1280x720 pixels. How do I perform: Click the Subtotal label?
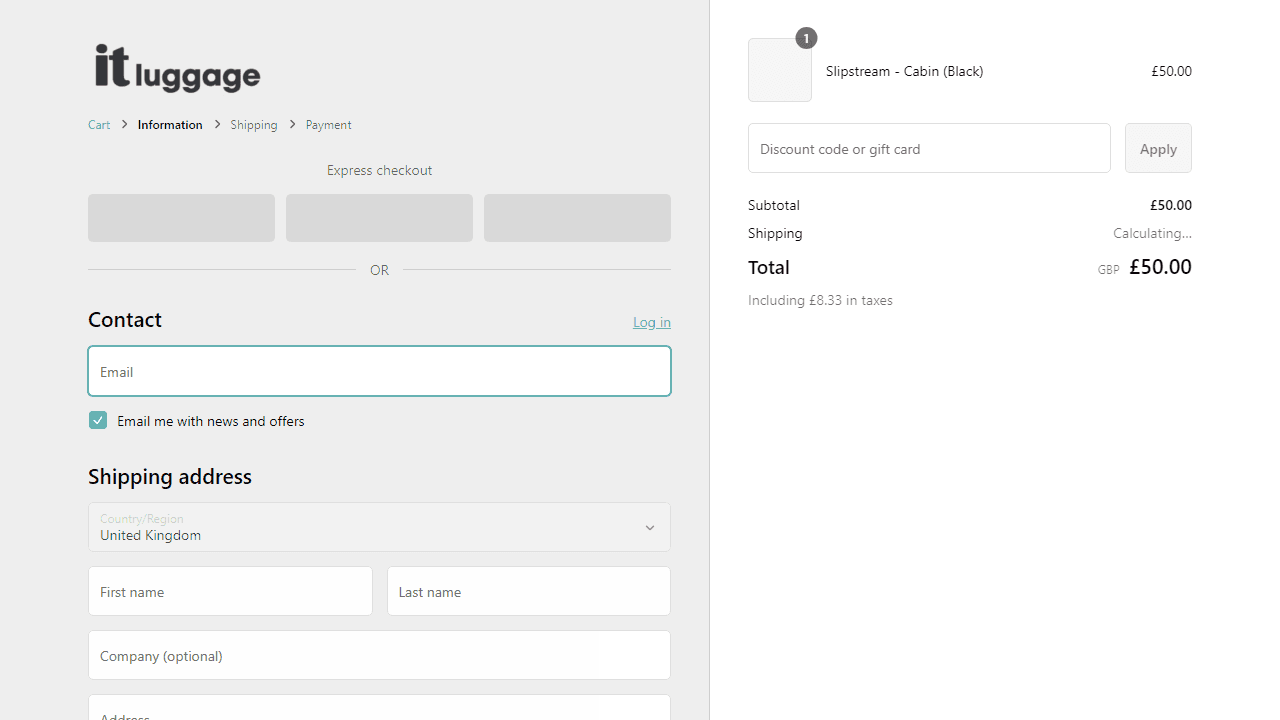tap(774, 205)
